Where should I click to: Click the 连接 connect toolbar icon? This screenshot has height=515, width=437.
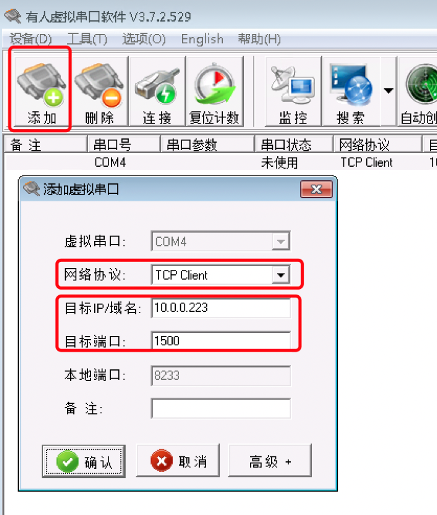coord(157,91)
